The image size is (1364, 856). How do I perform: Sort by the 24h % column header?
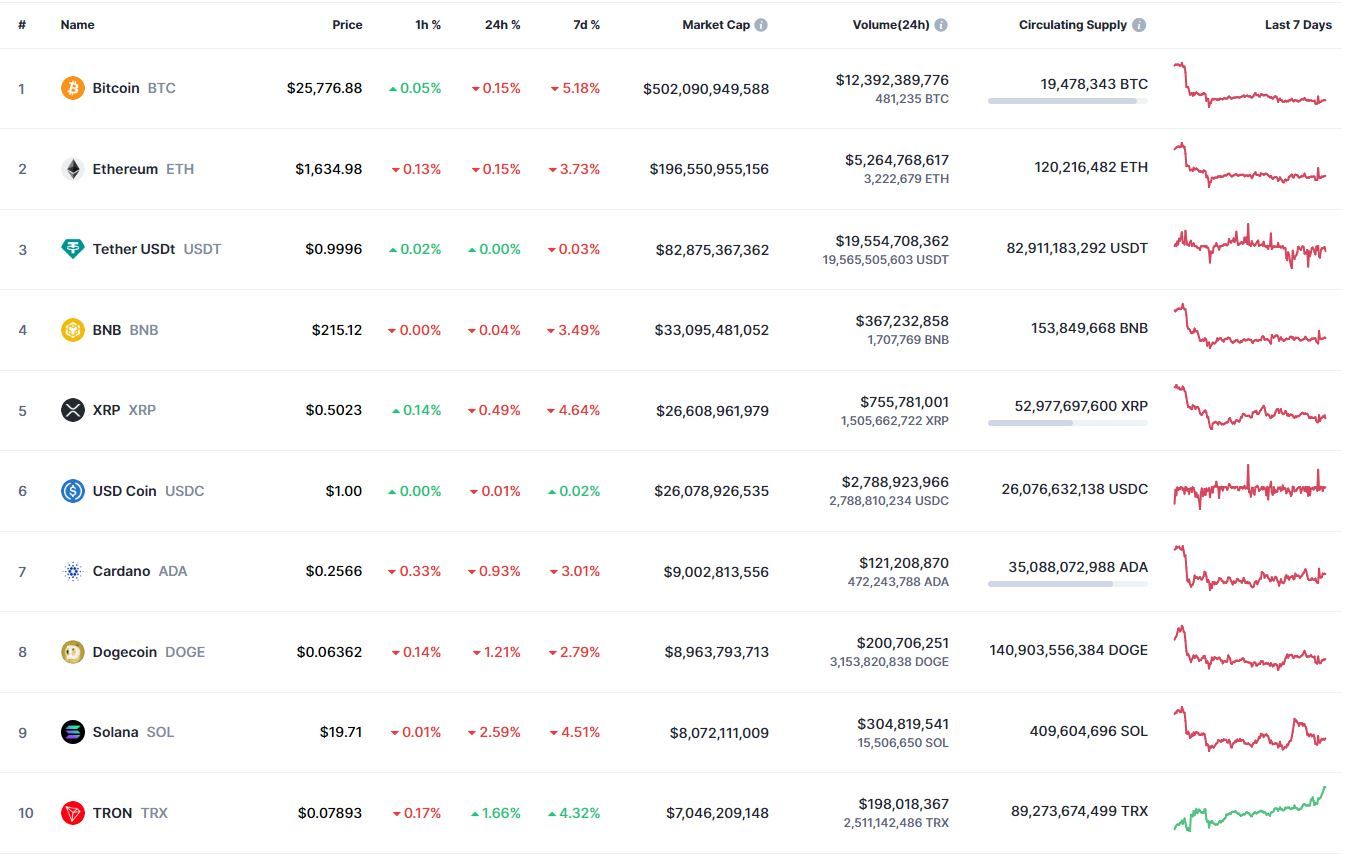pos(502,25)
